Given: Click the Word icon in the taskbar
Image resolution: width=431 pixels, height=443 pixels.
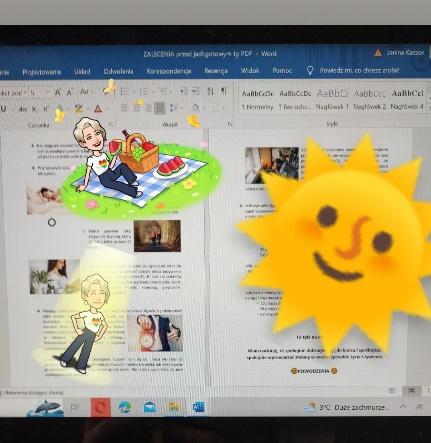Looking at the screenshot, I should coord(199,407).
